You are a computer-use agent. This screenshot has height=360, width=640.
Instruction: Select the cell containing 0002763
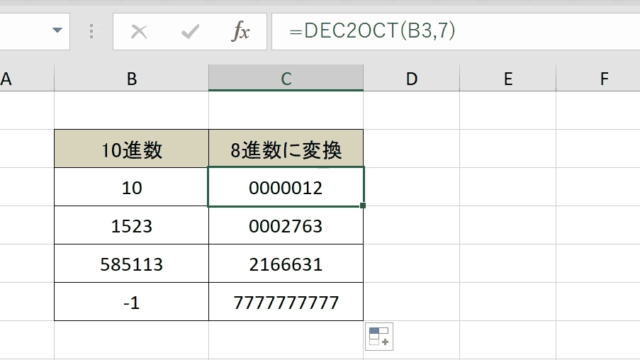point(286,225)
